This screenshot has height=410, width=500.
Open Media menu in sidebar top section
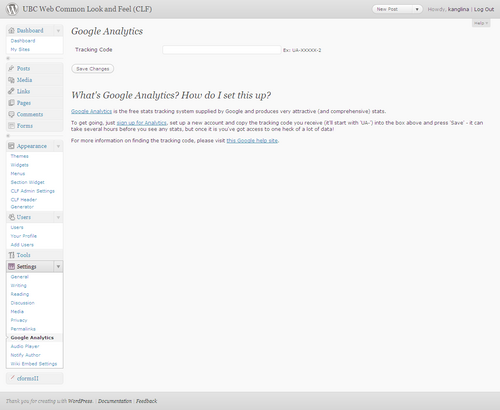(24, 80)
